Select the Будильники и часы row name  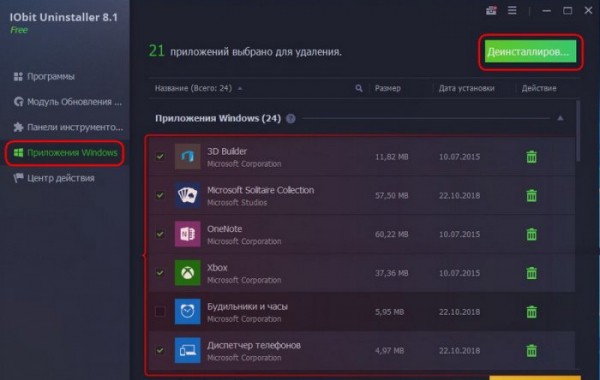coord(248,307)
